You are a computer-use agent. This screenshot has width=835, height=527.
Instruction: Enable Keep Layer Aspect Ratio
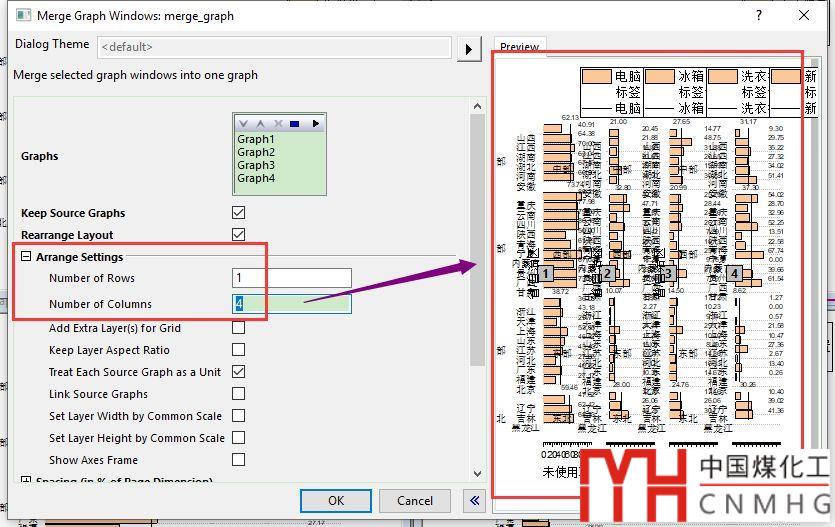click(238, 350)
